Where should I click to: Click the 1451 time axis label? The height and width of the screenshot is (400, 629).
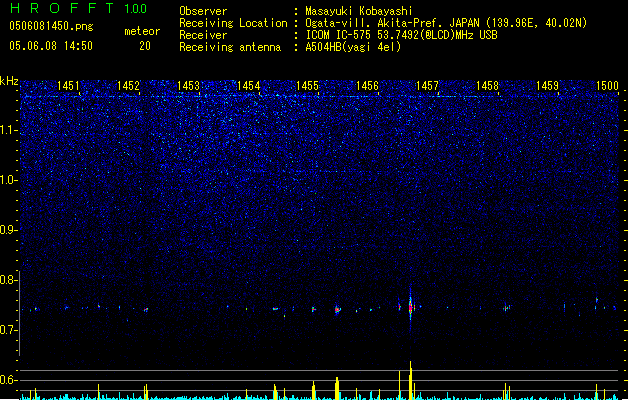68,85
